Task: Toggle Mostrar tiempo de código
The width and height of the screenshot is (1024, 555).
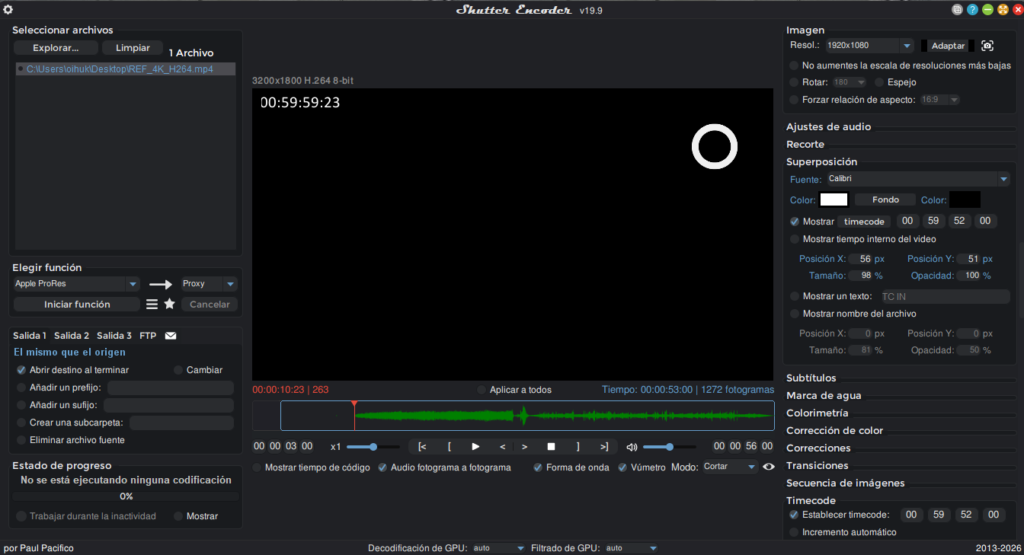Action: coord(257,468)
